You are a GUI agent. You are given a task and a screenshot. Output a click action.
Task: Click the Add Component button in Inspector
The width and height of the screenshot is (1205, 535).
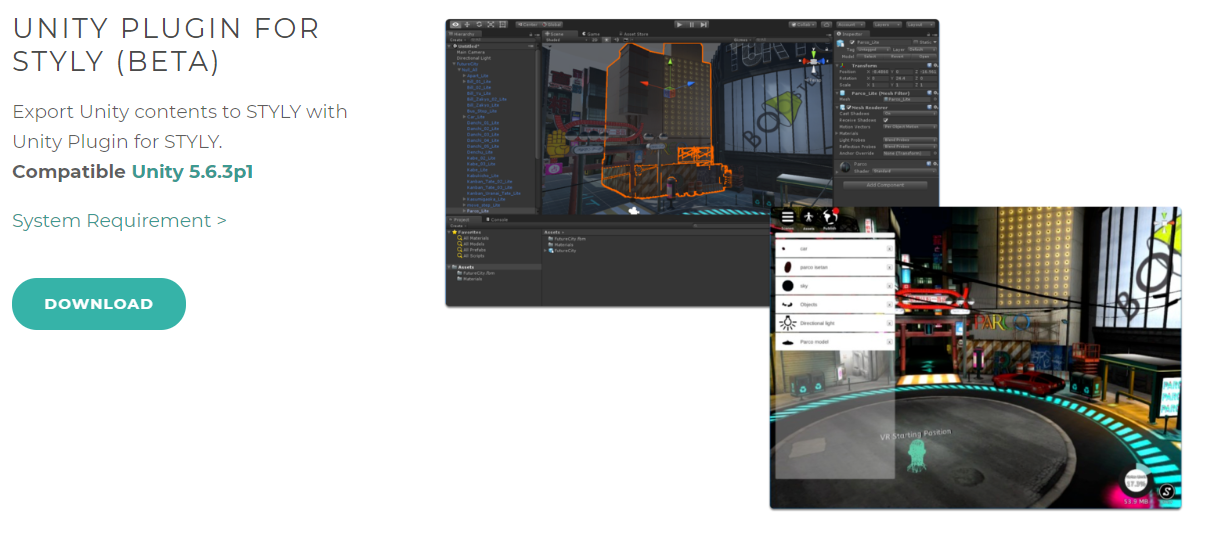886,186
